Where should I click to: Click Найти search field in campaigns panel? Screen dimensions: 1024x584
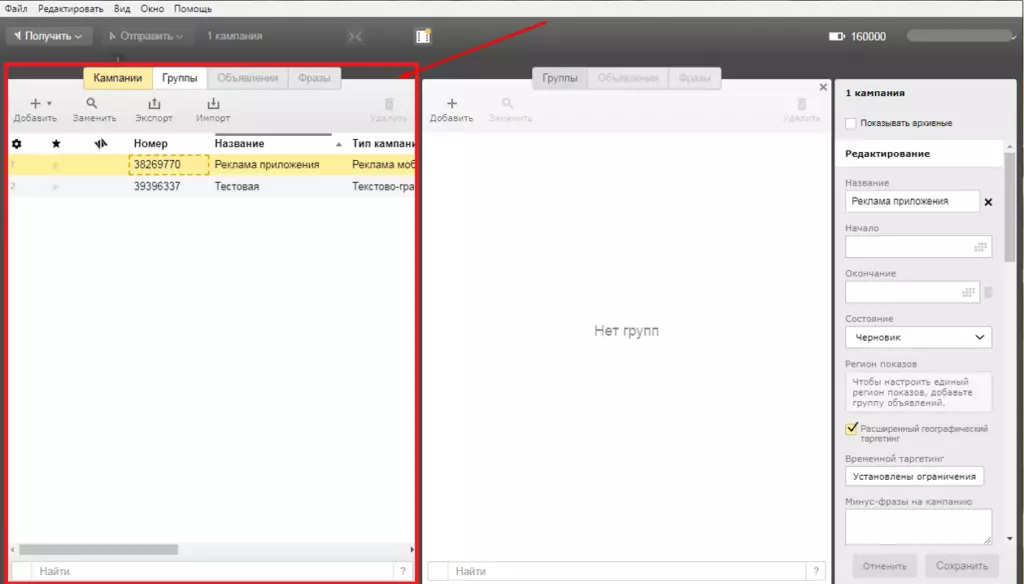214,571
